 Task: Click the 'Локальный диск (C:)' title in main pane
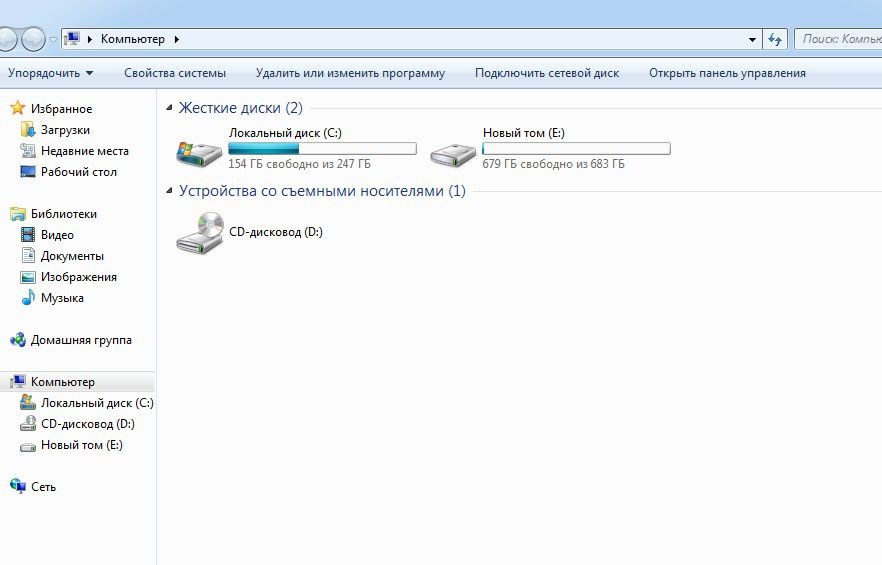285,133
